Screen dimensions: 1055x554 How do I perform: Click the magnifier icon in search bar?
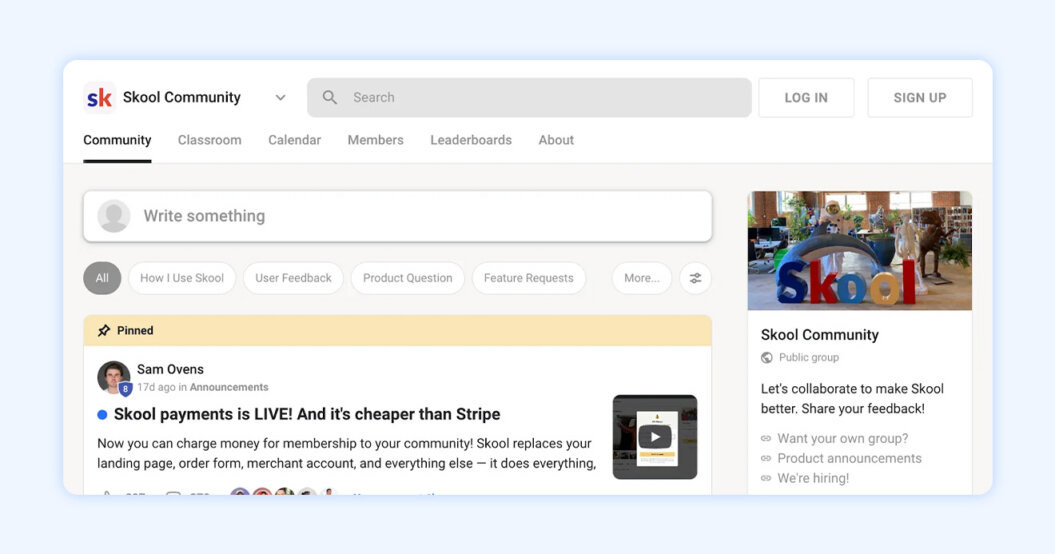coord(330,98)
